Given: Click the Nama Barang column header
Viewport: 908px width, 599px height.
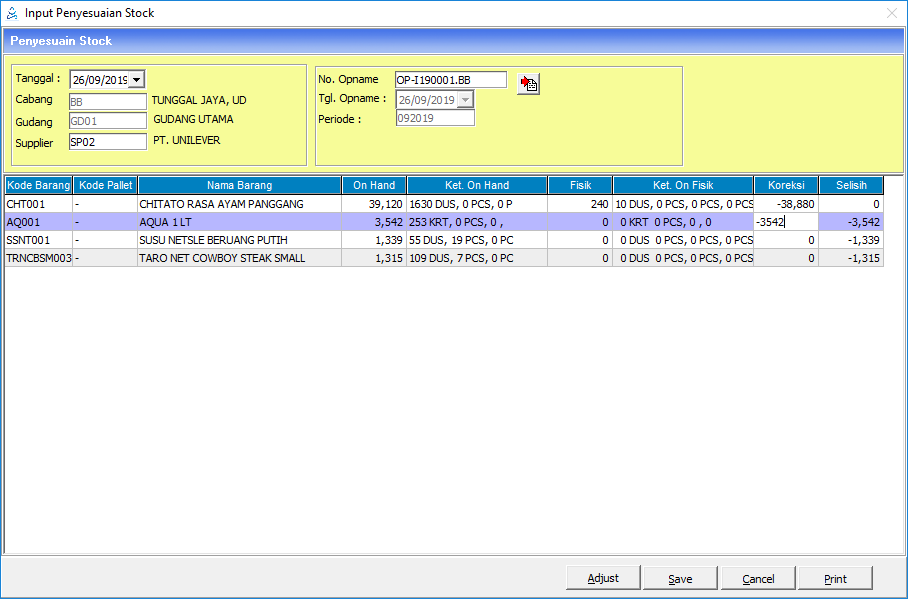Looking at the screenshot, I should [x=239, y=185].
